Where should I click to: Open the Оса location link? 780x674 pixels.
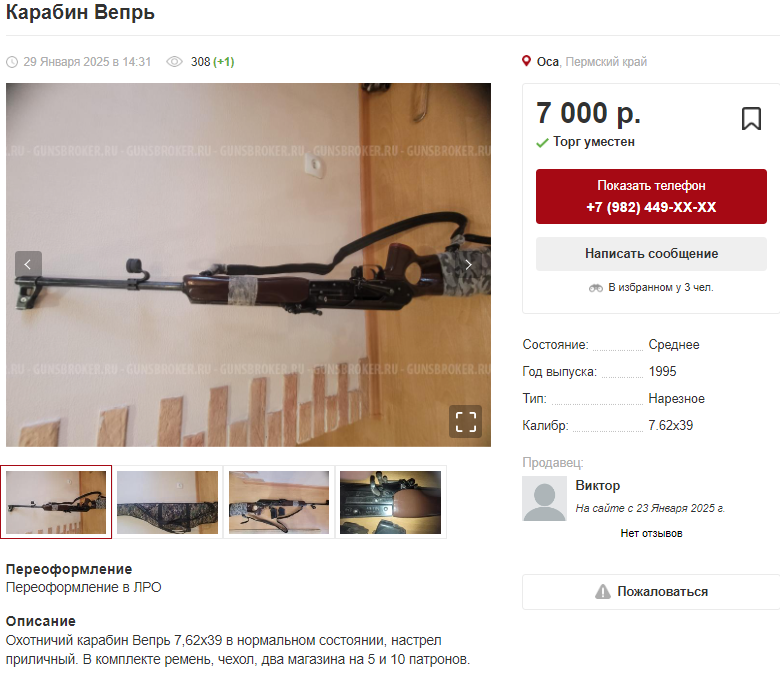[x=547, y=62]
